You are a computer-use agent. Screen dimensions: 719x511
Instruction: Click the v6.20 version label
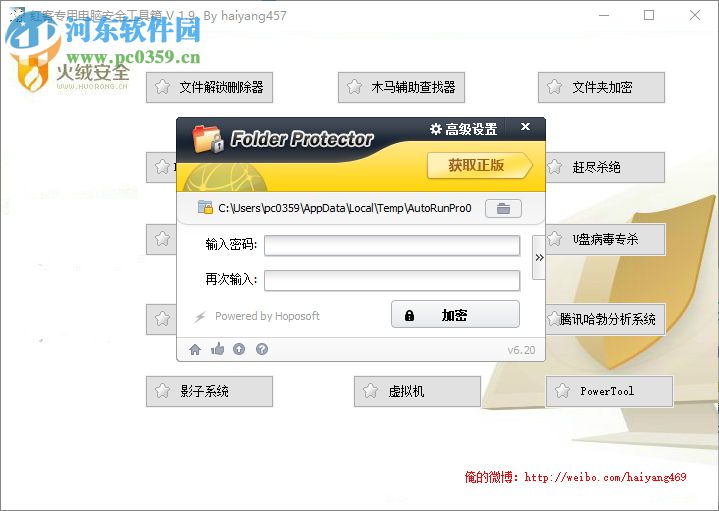521,350
